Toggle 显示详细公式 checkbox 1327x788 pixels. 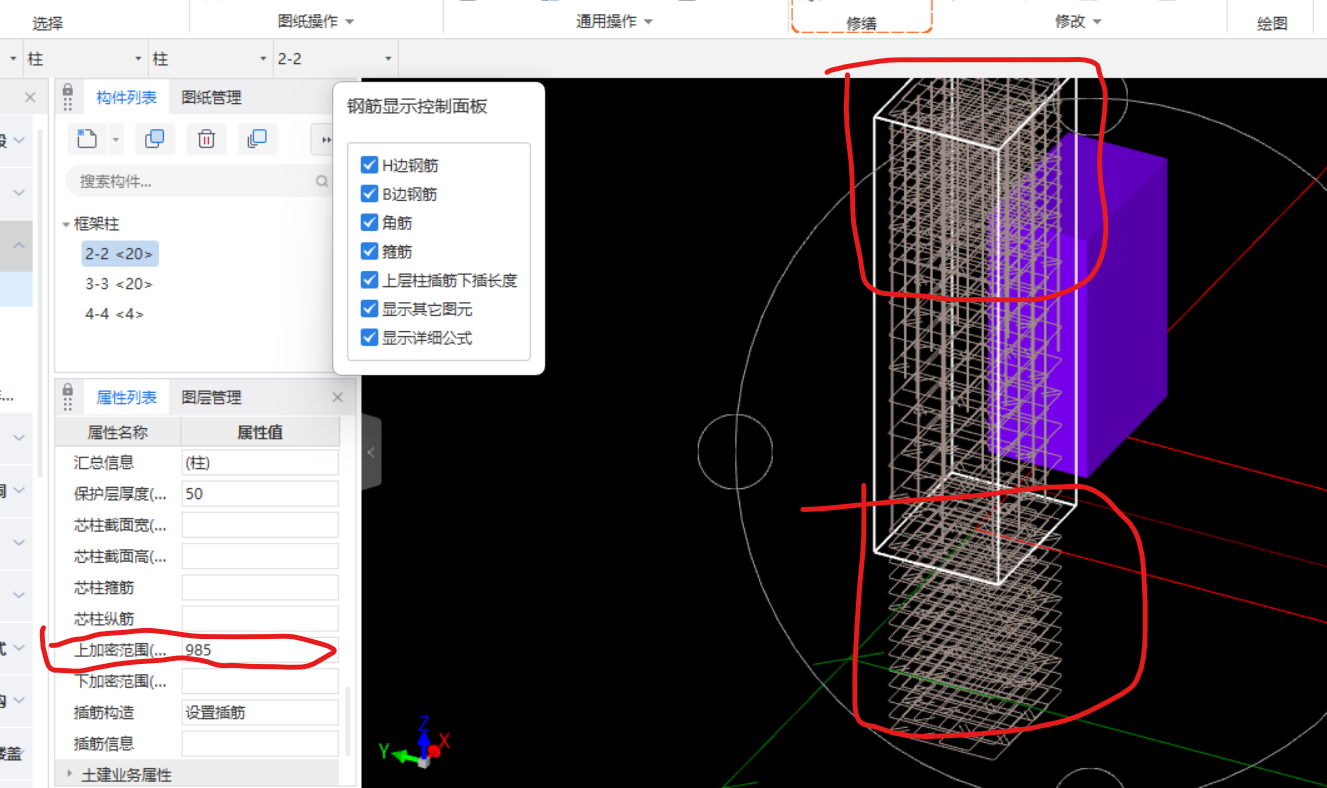coord(369,338)
